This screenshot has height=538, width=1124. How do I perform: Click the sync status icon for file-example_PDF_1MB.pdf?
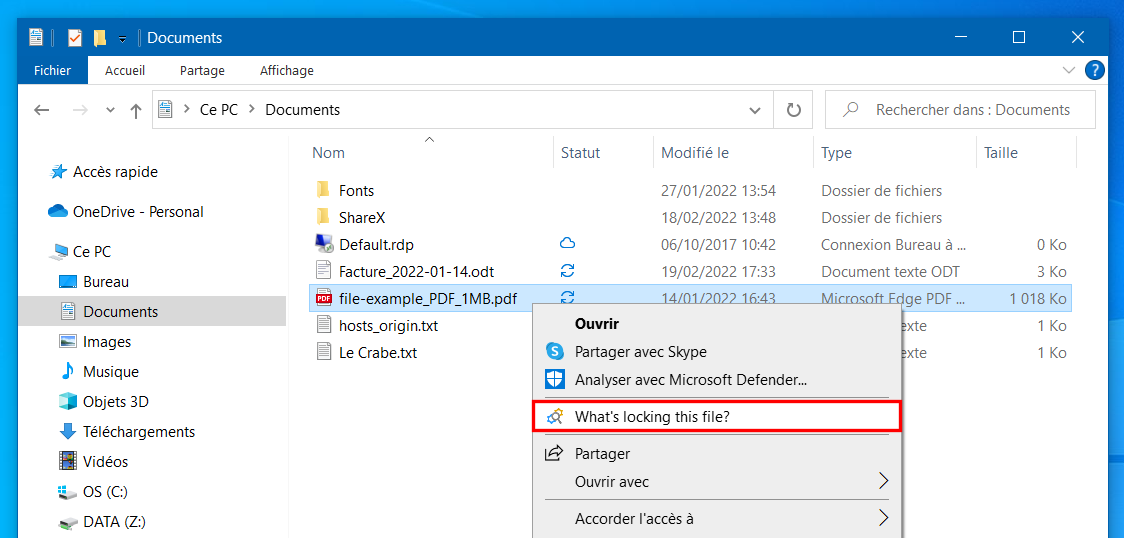click(568, 296)
